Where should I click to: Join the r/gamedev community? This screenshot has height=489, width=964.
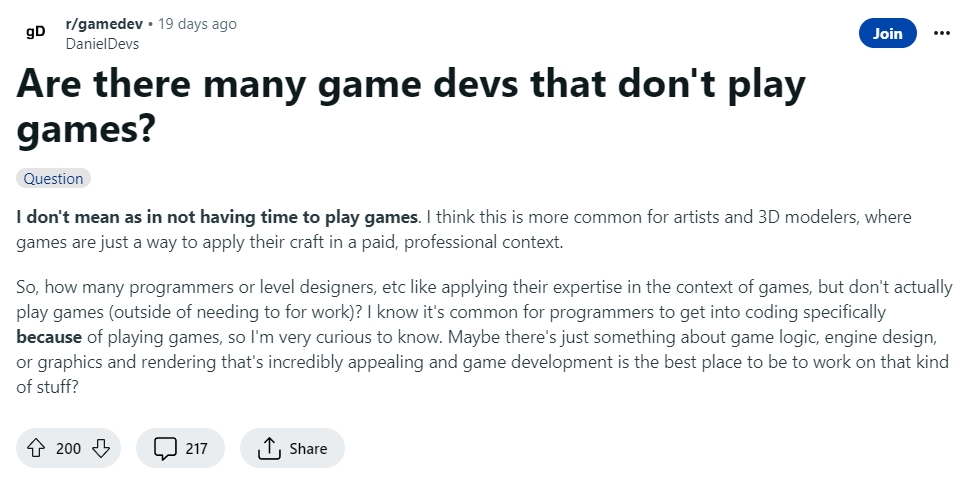887,33
